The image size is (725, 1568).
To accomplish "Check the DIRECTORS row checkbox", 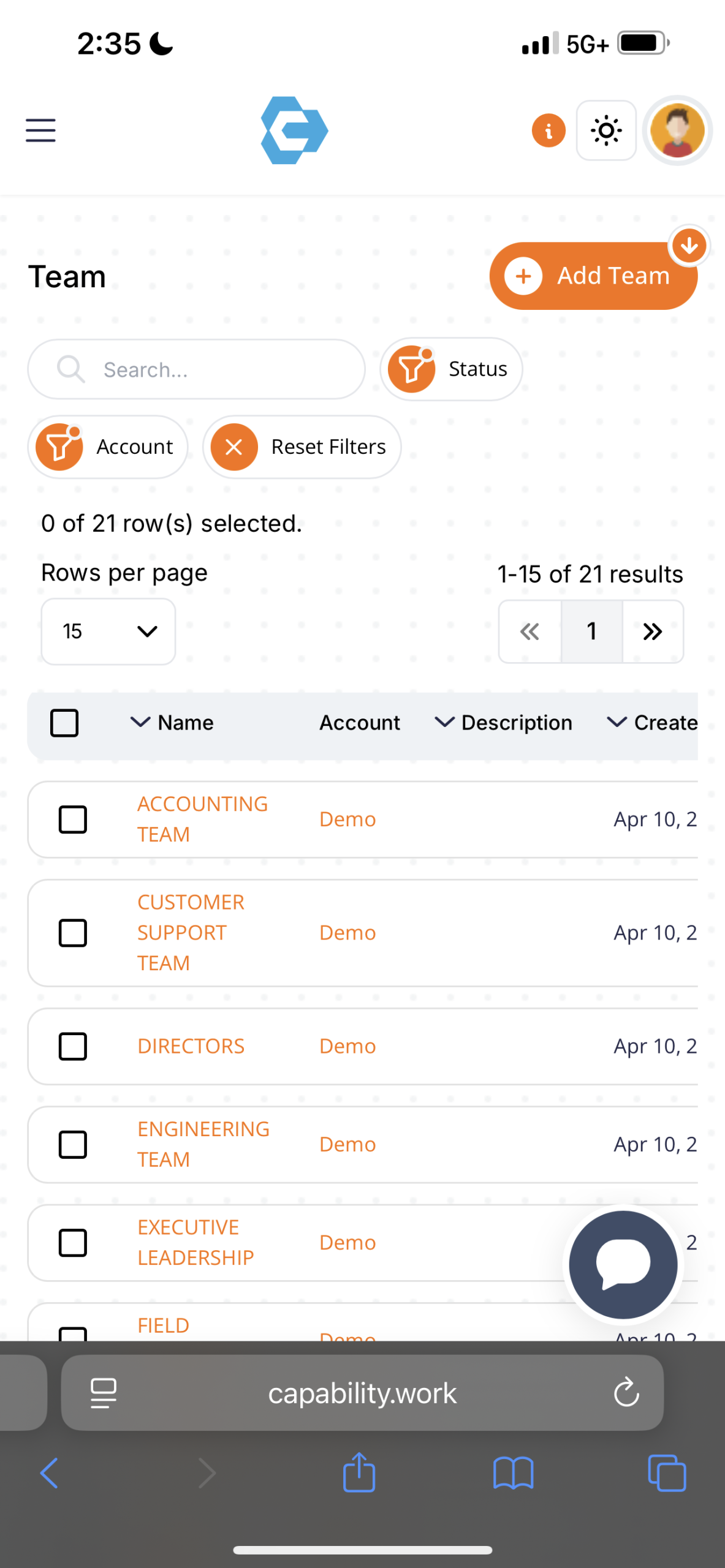I will coord(72,1046).
